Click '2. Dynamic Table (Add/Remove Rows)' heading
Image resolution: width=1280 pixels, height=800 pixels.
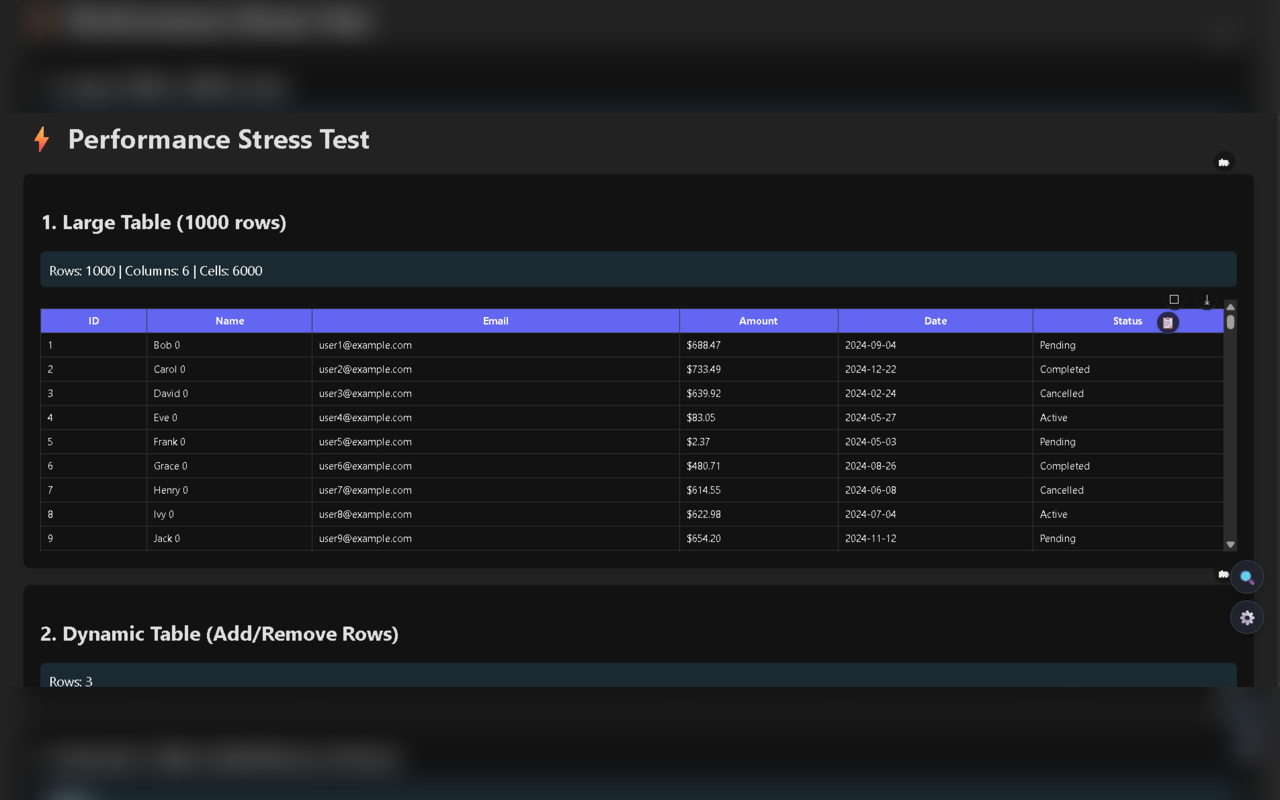220,634
